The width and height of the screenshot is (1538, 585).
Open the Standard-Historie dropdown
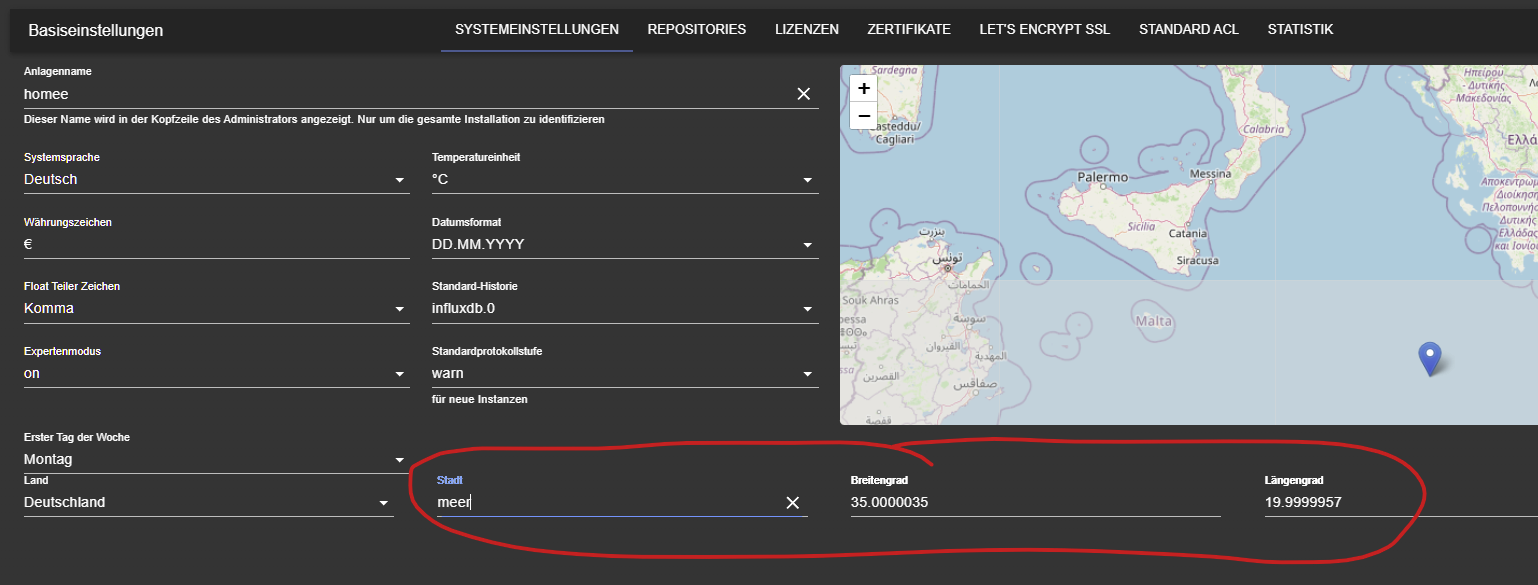tap(625, 309)
